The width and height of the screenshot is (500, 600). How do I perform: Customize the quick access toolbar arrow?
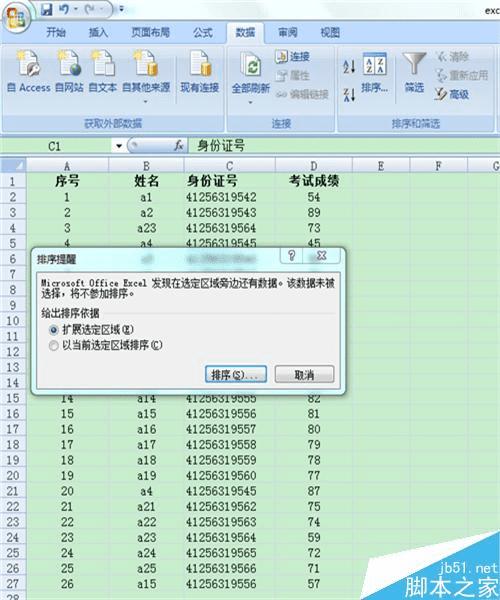point(121,9)
